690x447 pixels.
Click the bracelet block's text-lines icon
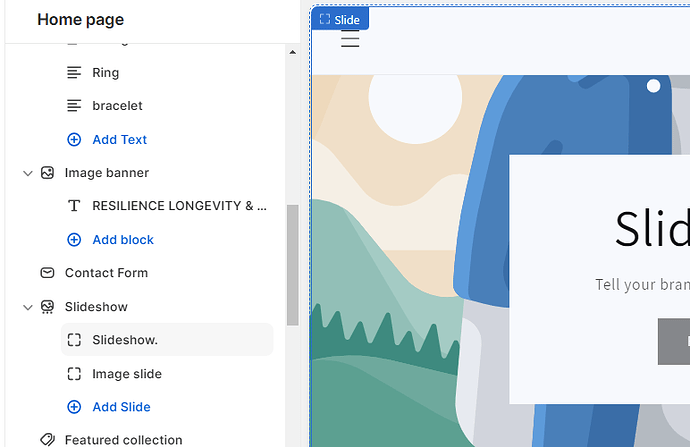click(x=74, y=106)
